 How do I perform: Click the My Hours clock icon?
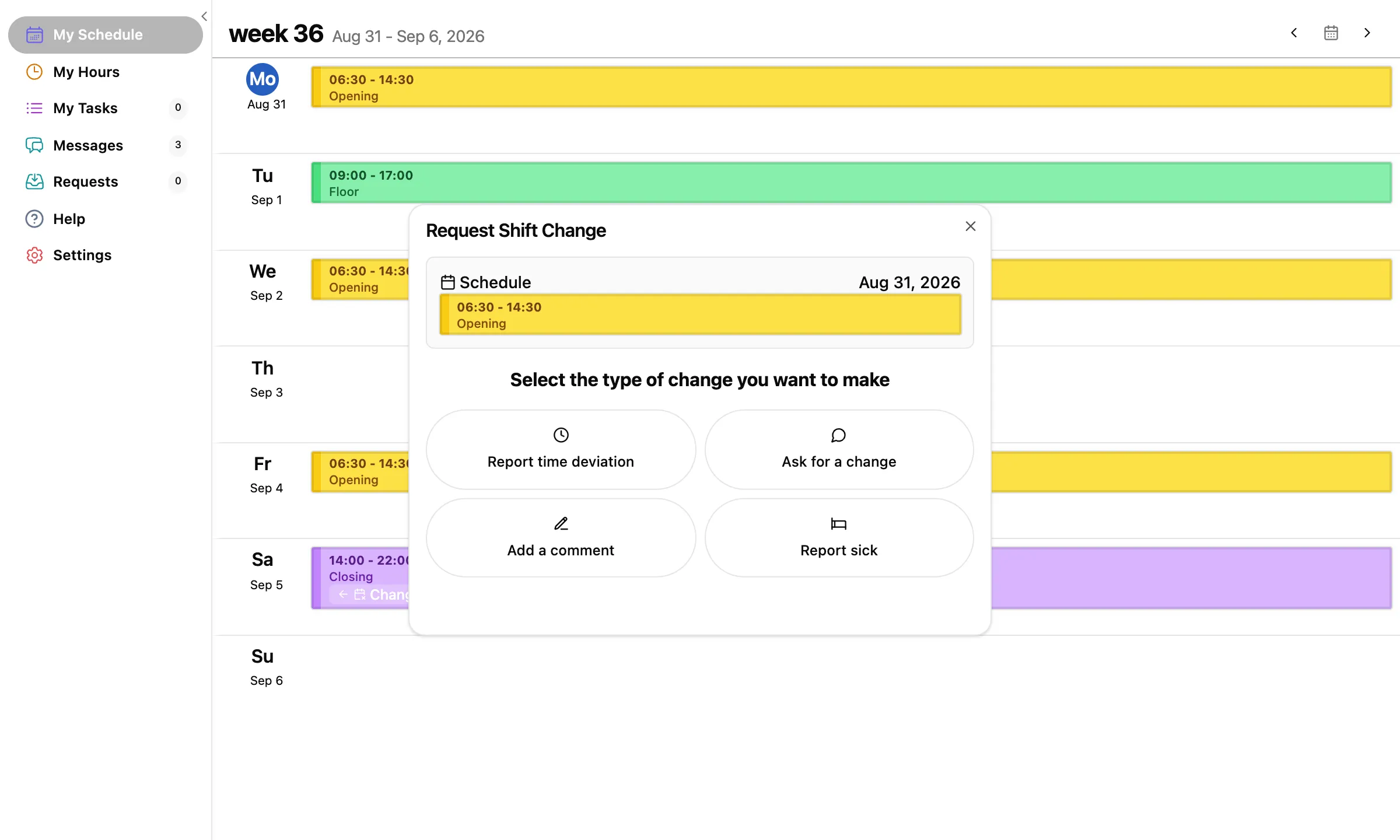[x=34, y=72]
